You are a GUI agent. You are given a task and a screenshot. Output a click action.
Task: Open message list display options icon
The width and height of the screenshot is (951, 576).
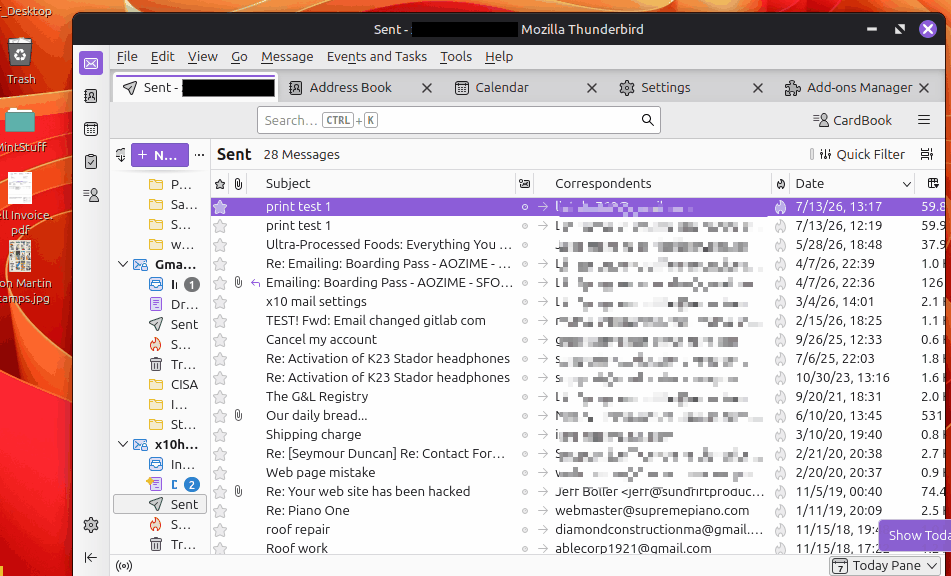927,155
